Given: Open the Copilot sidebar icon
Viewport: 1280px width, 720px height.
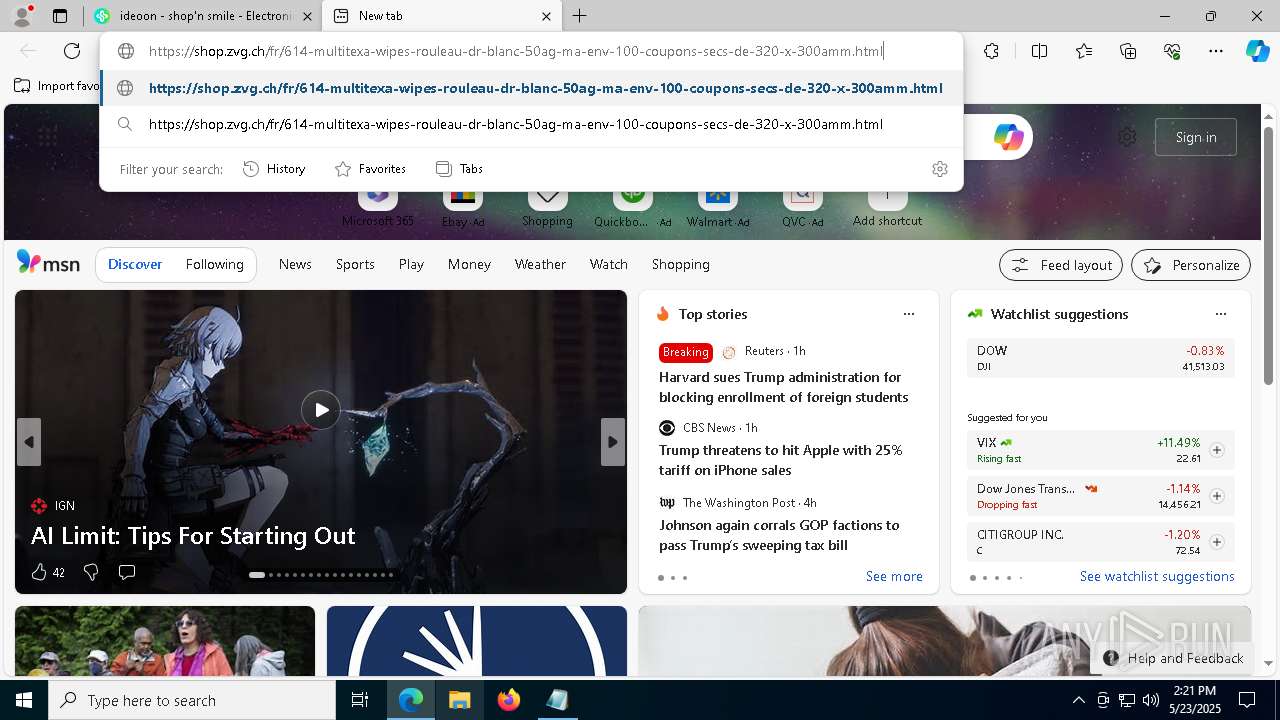Looking at the screenshot, I should coord(1257,51).
